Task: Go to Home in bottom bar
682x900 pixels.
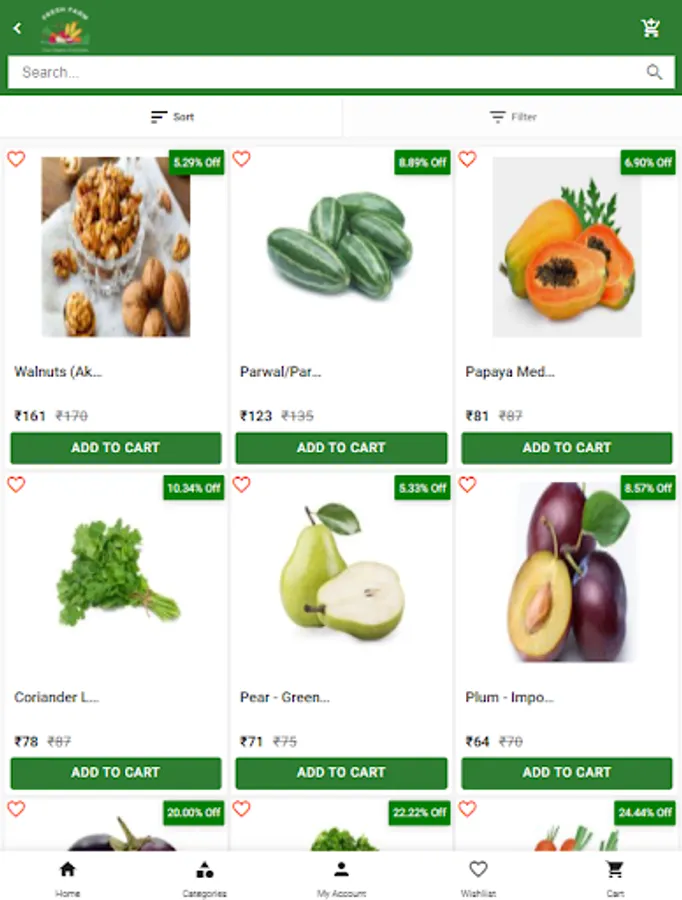Action: [67, 877]
